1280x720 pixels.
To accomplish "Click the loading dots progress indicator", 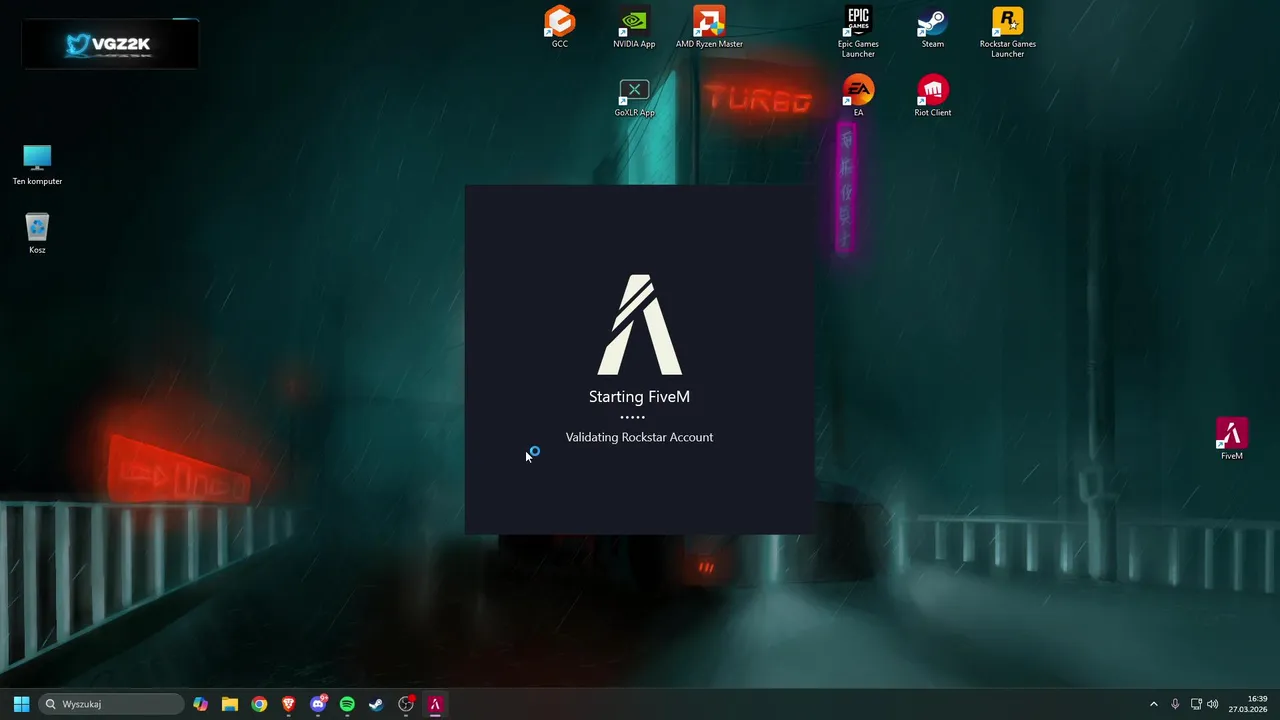I will click(632, 417).
